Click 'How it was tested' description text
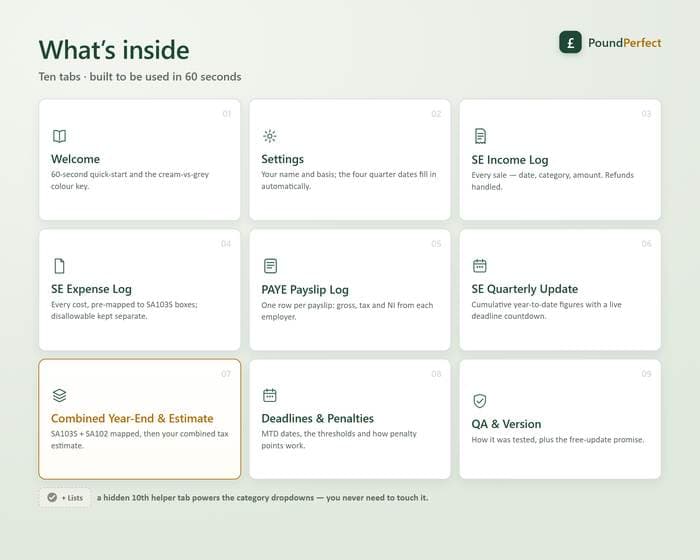Screen dimensions: 700x560 coord(558,439)
